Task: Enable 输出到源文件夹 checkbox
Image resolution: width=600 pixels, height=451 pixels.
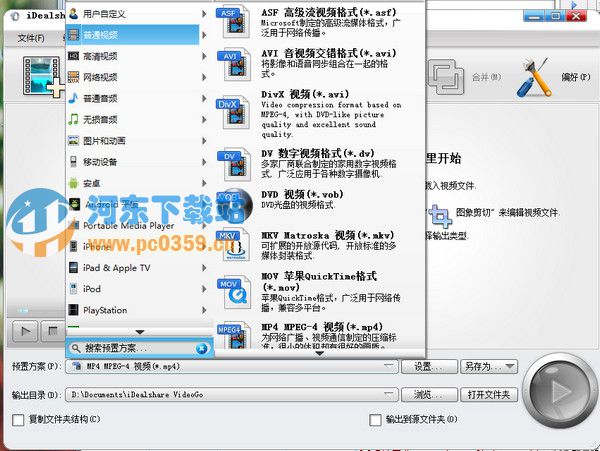Action: coord(375,420)
